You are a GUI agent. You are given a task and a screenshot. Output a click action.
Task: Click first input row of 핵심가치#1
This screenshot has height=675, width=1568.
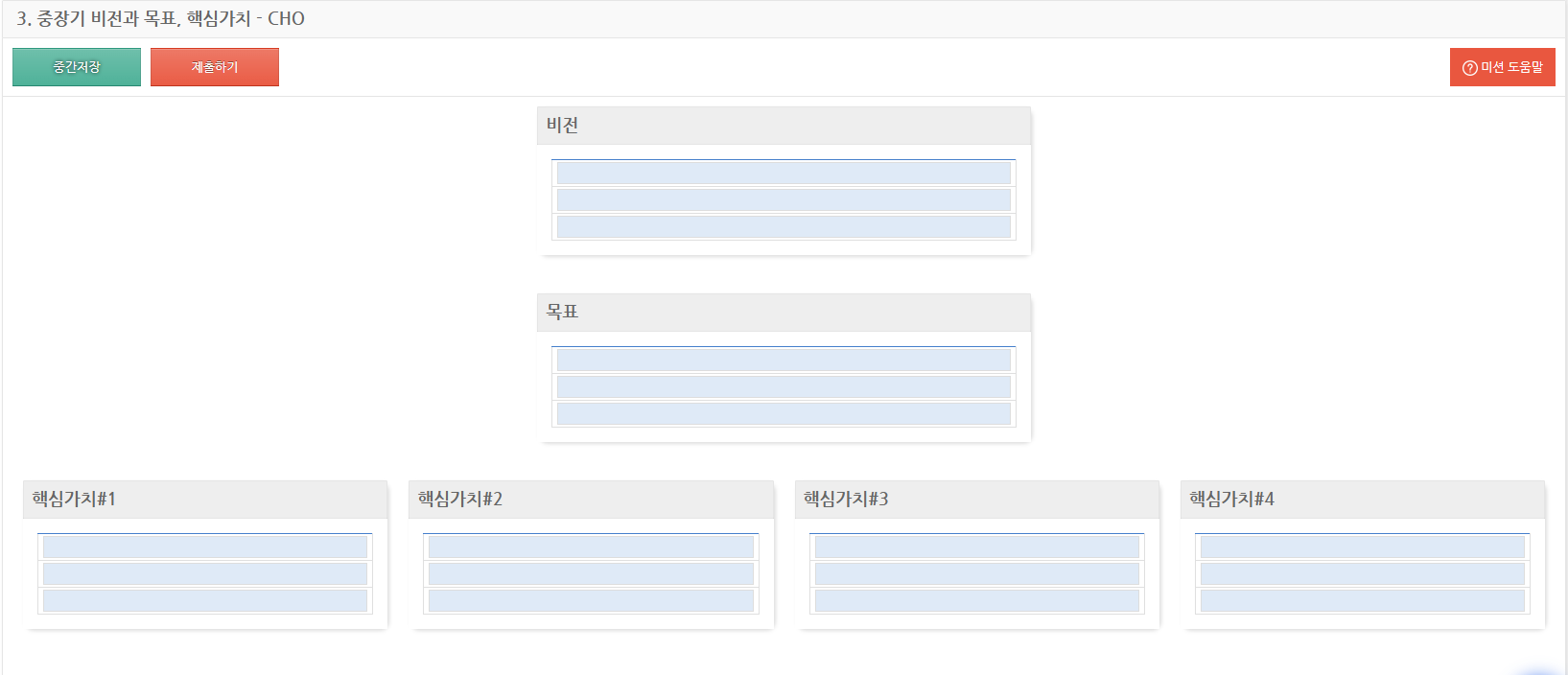pyautogui.click(x=205, y=547)
